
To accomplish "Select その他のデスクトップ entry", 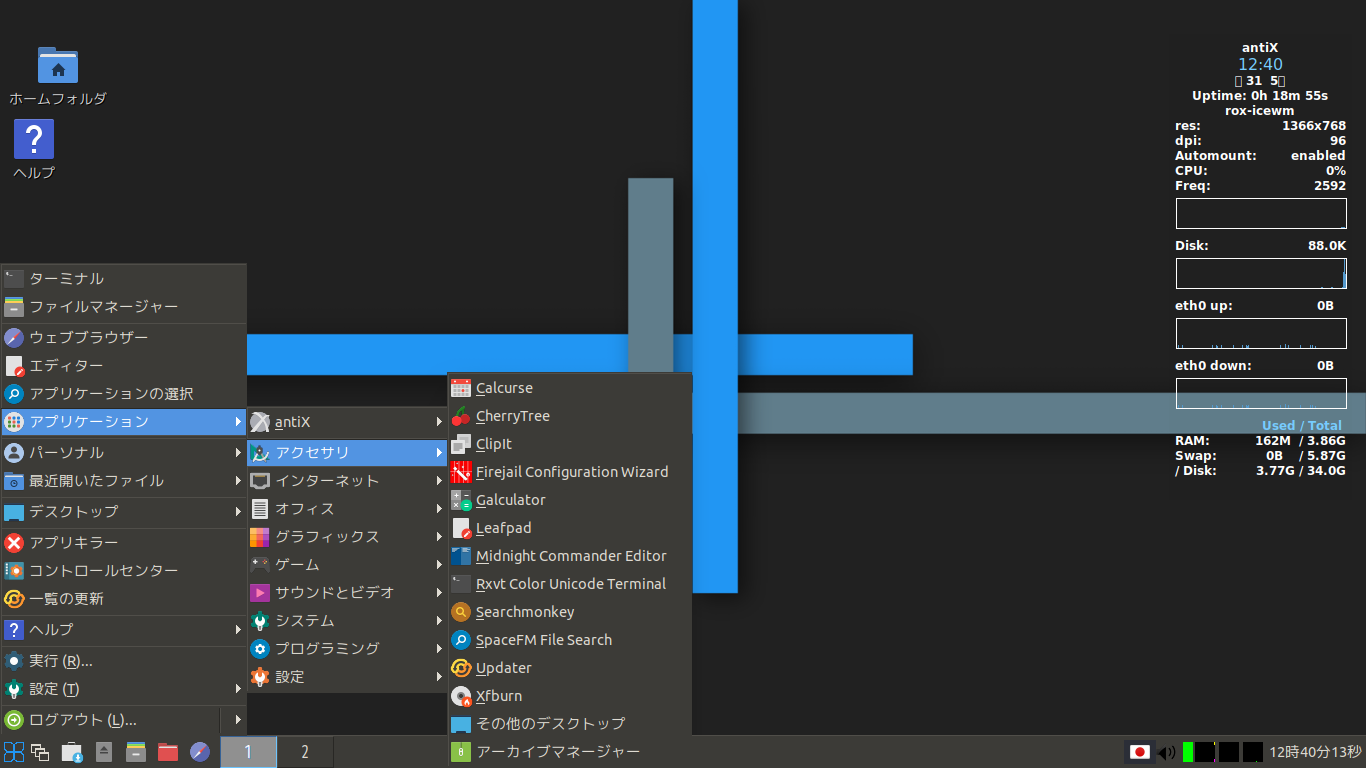I will click(569, 723).
